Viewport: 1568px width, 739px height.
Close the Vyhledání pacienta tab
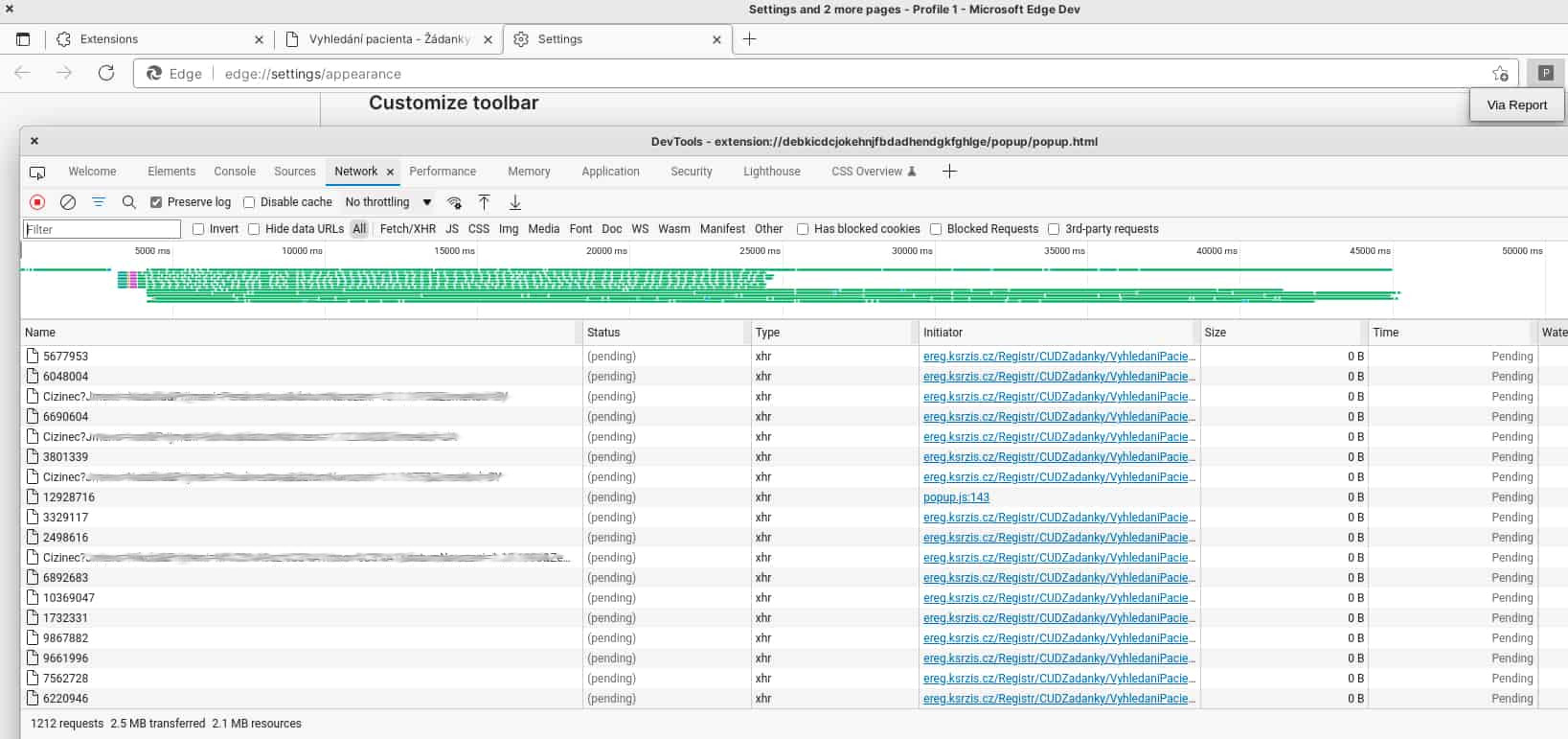click(488, 40)
